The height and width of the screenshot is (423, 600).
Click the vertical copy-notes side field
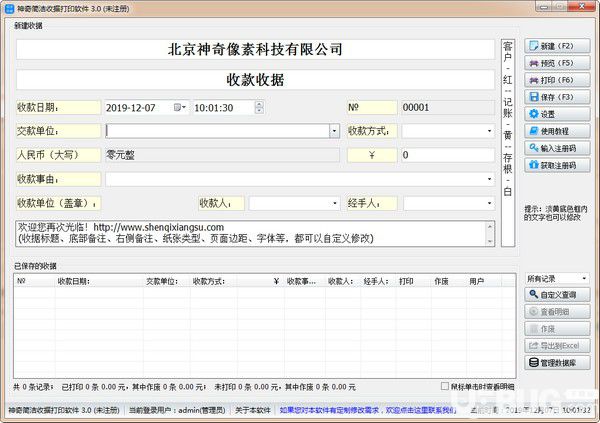[x=508, y=143]
